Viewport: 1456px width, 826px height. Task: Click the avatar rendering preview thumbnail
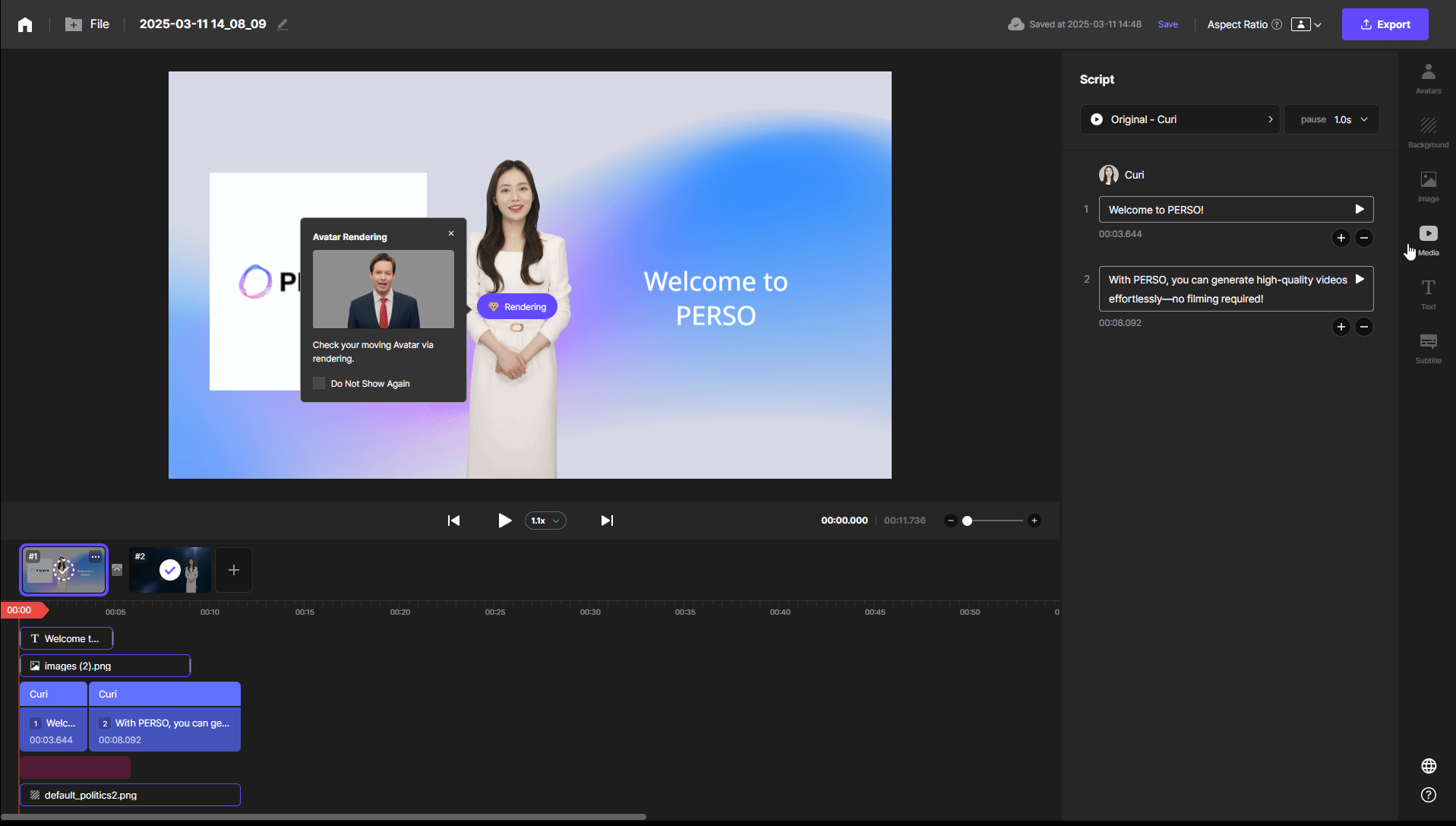(x=384, y=290)
